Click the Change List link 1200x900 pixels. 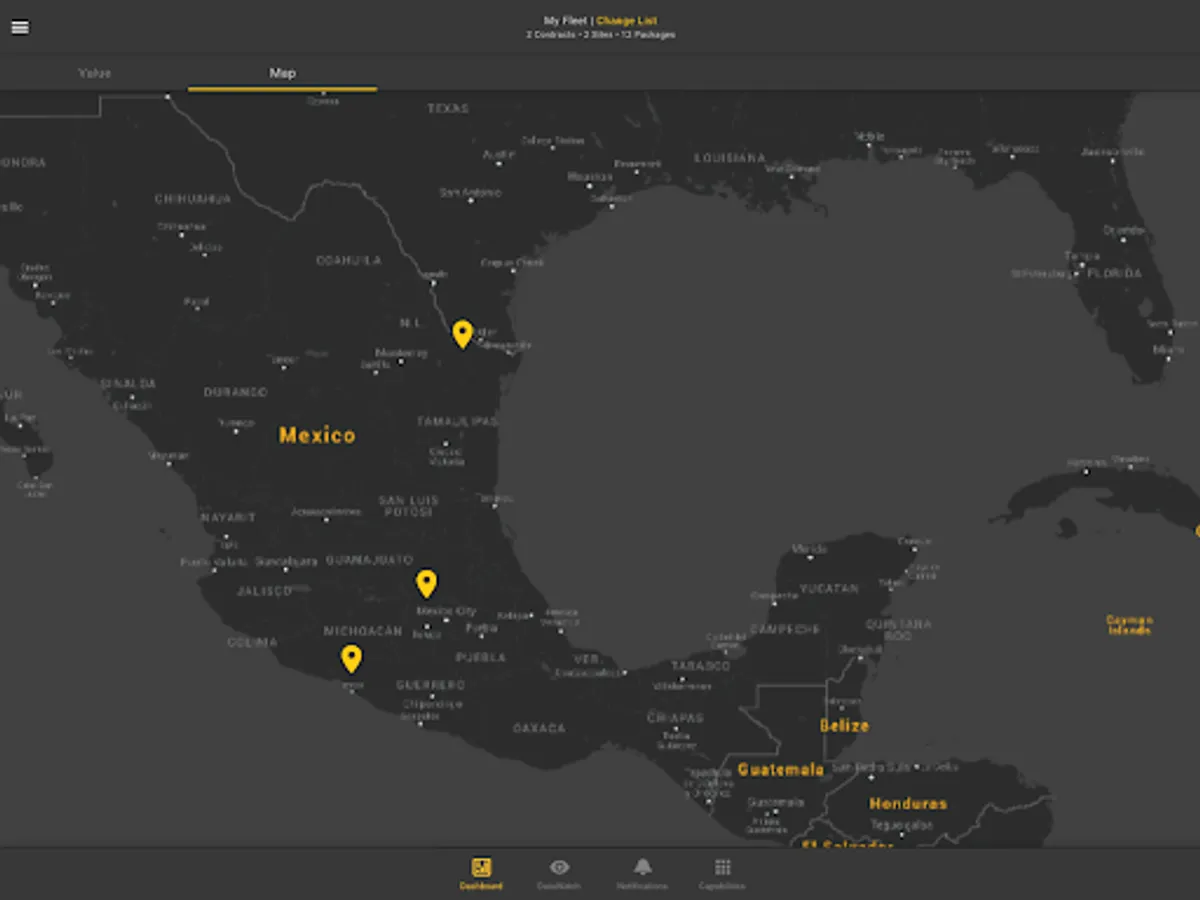click(x=627, y=21)
